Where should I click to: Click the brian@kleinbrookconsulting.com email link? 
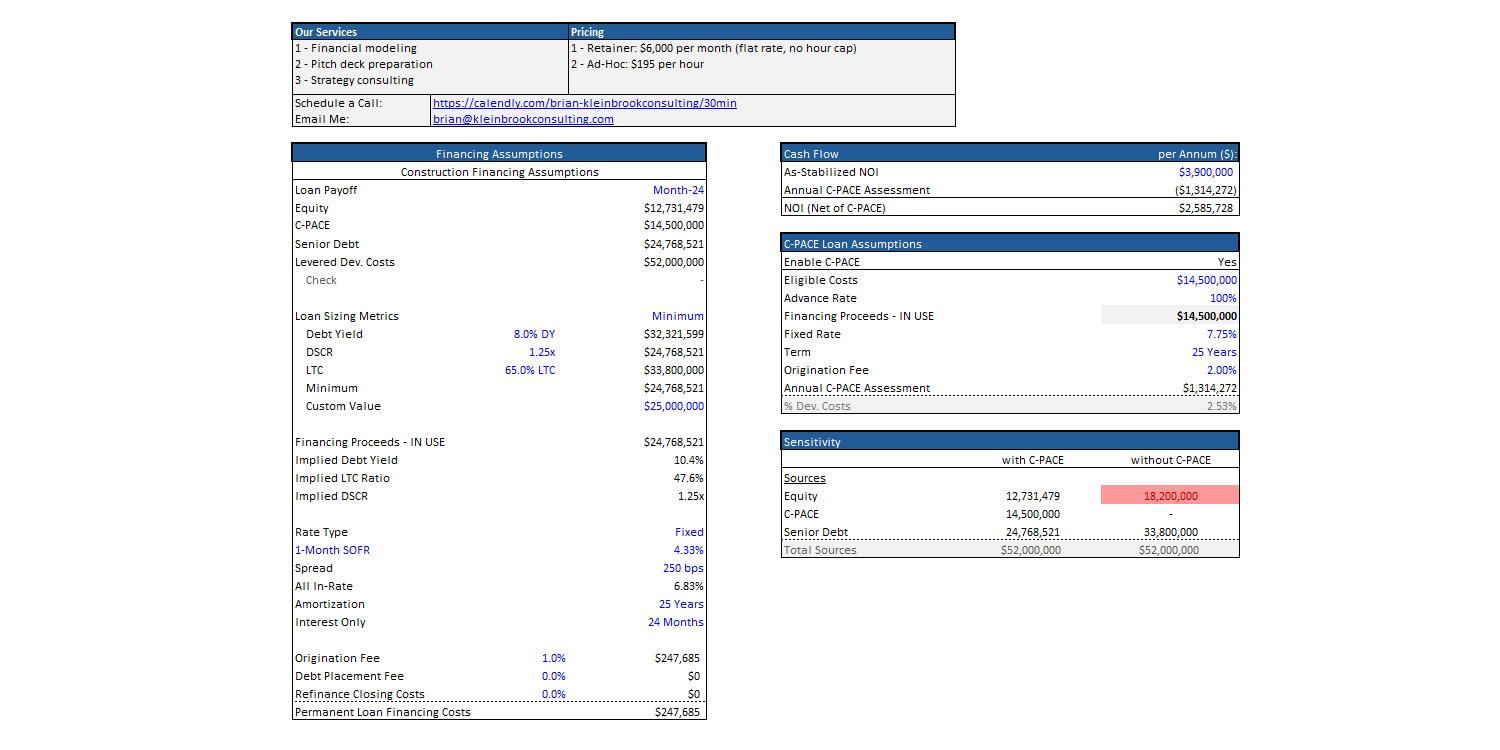(523, 119)
